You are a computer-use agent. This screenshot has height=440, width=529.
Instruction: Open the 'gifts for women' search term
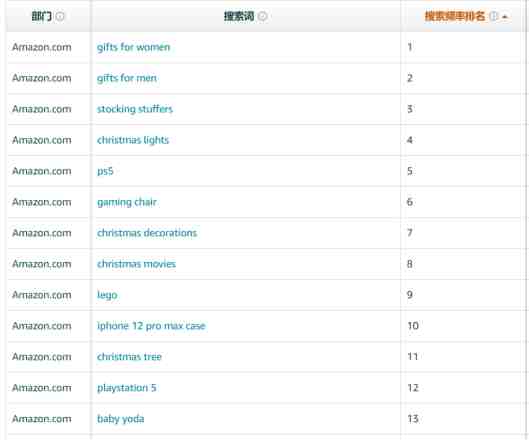134,47
